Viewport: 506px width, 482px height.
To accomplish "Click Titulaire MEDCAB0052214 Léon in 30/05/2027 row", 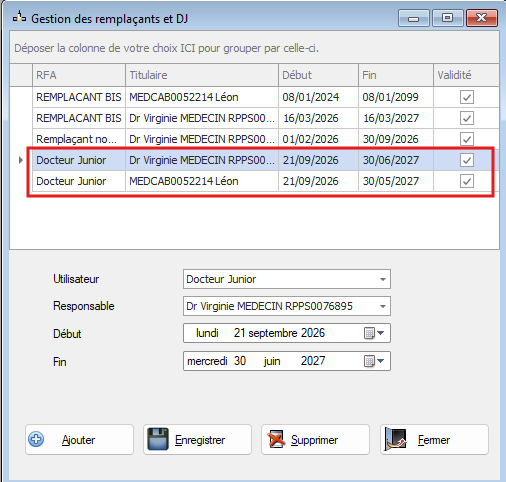I will point(202,181).
